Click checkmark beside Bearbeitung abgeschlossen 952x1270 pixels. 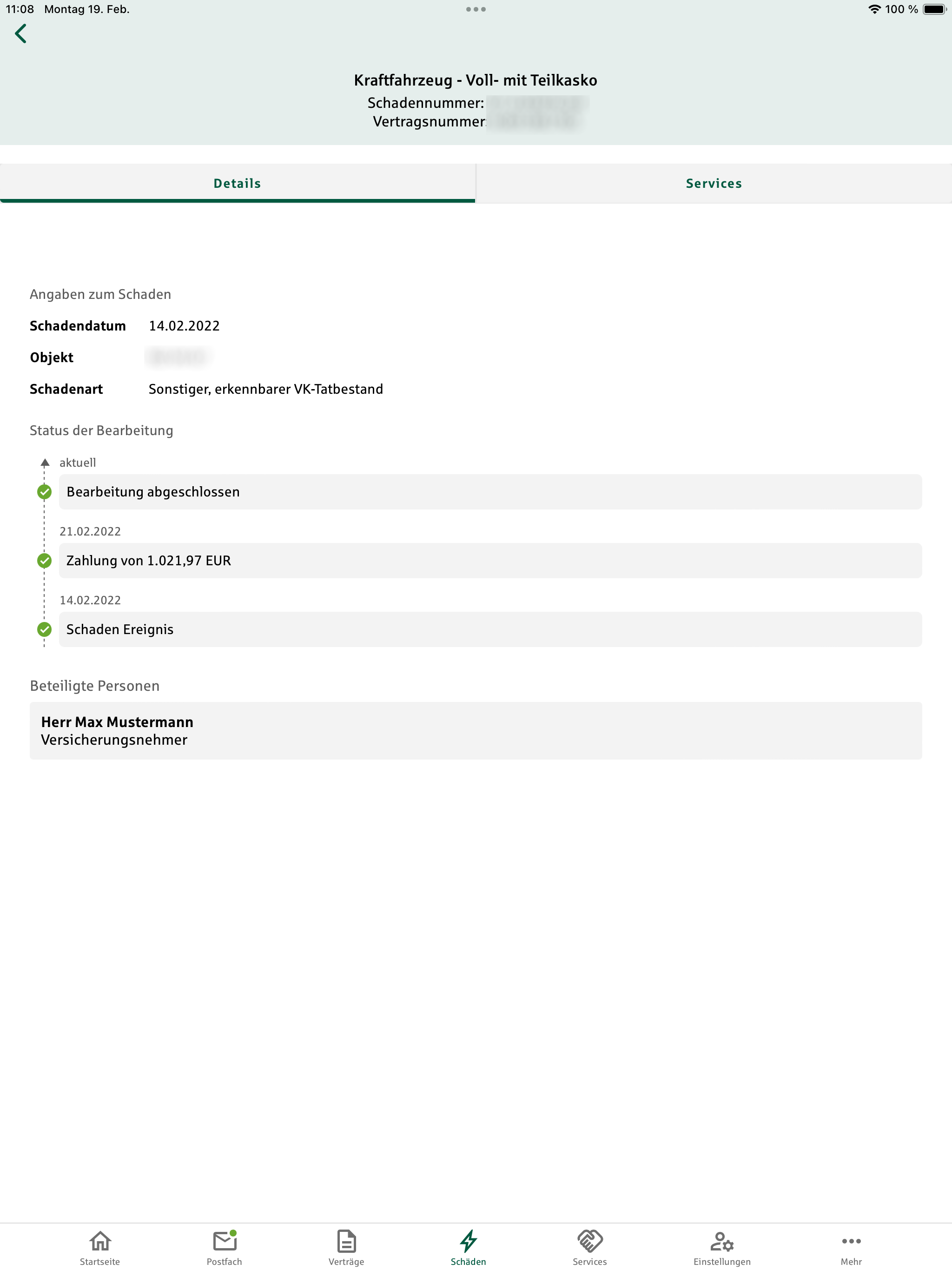[44, 492]
